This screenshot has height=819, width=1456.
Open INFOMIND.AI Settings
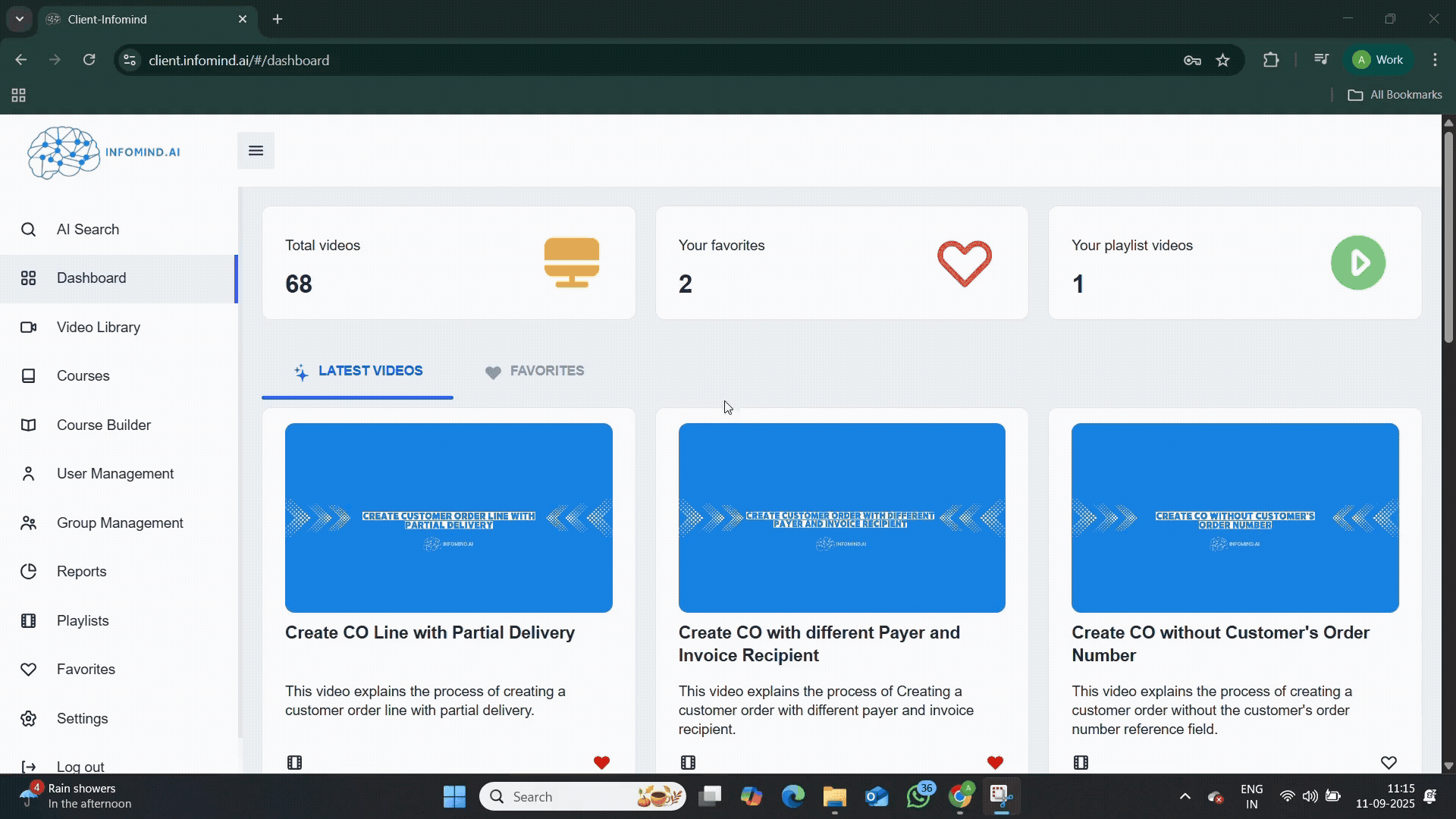[x=82, y=718]
